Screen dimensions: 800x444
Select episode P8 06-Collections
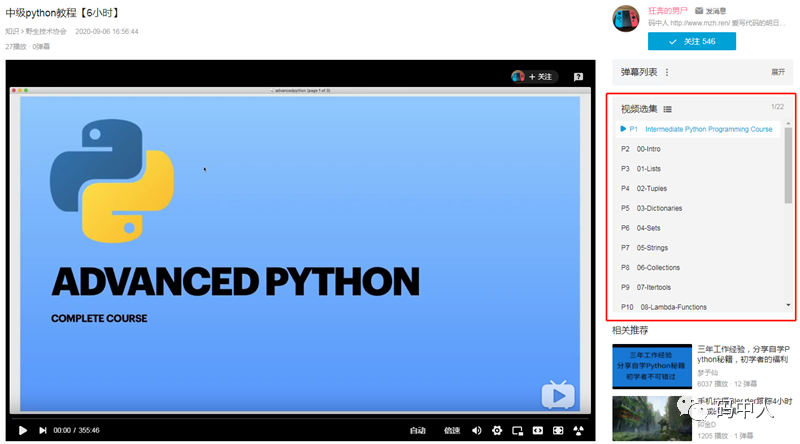697,267
